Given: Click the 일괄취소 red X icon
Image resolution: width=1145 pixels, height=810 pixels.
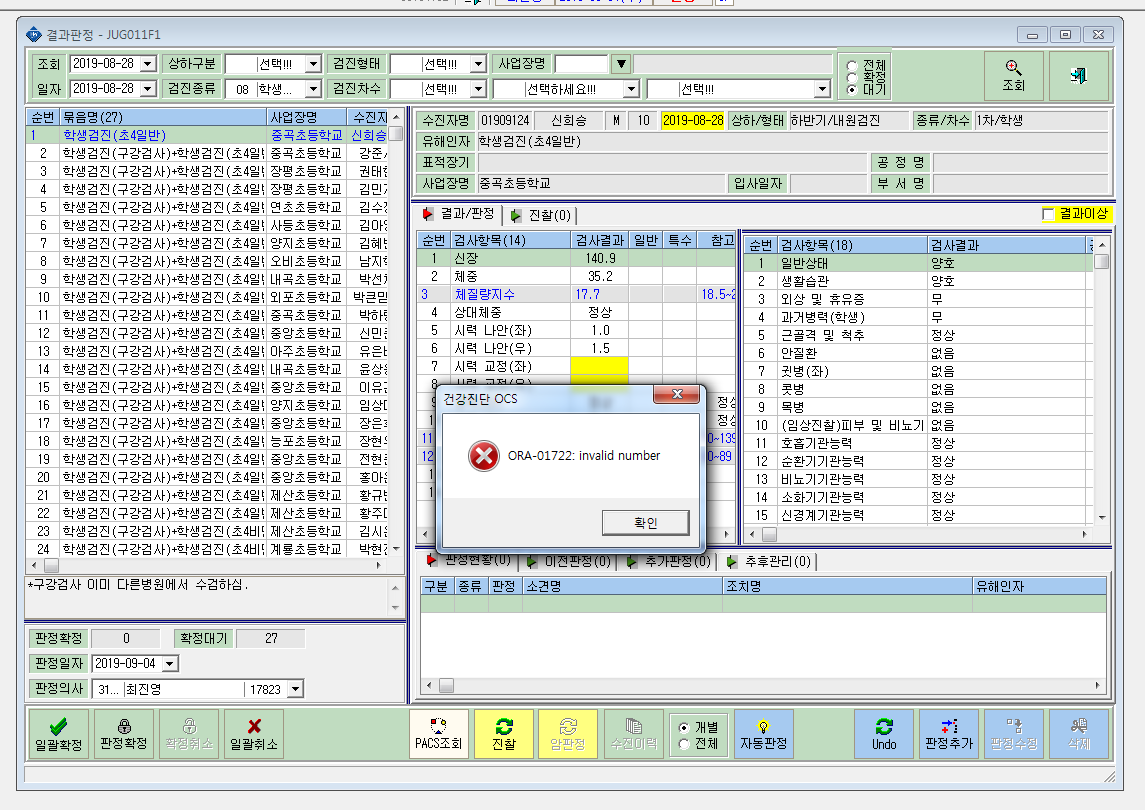Looking at the screenshot, I should pos(254,726).
